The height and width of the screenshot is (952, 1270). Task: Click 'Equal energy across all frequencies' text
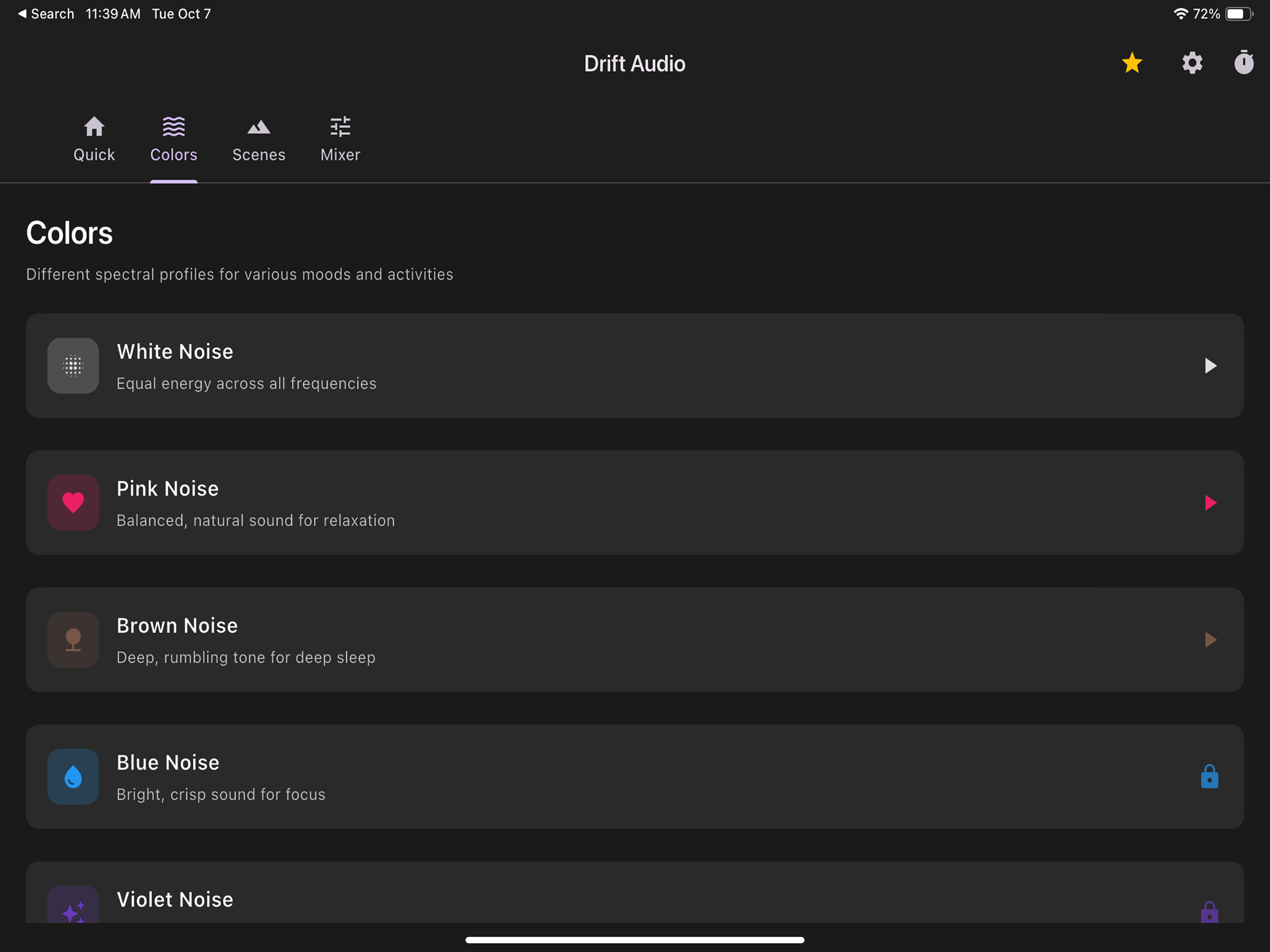coord(246,383)
